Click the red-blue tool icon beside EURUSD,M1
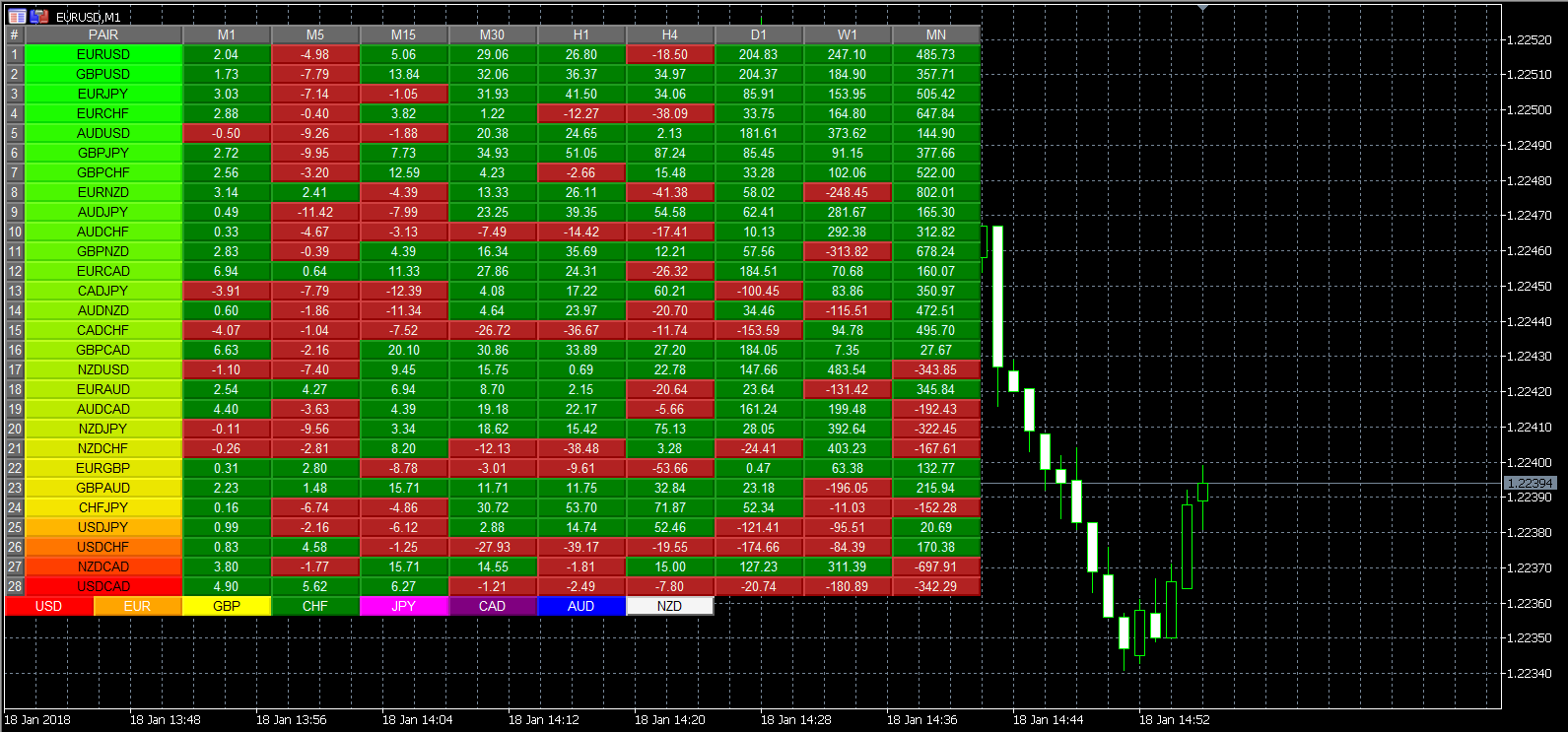 [39, 17]
